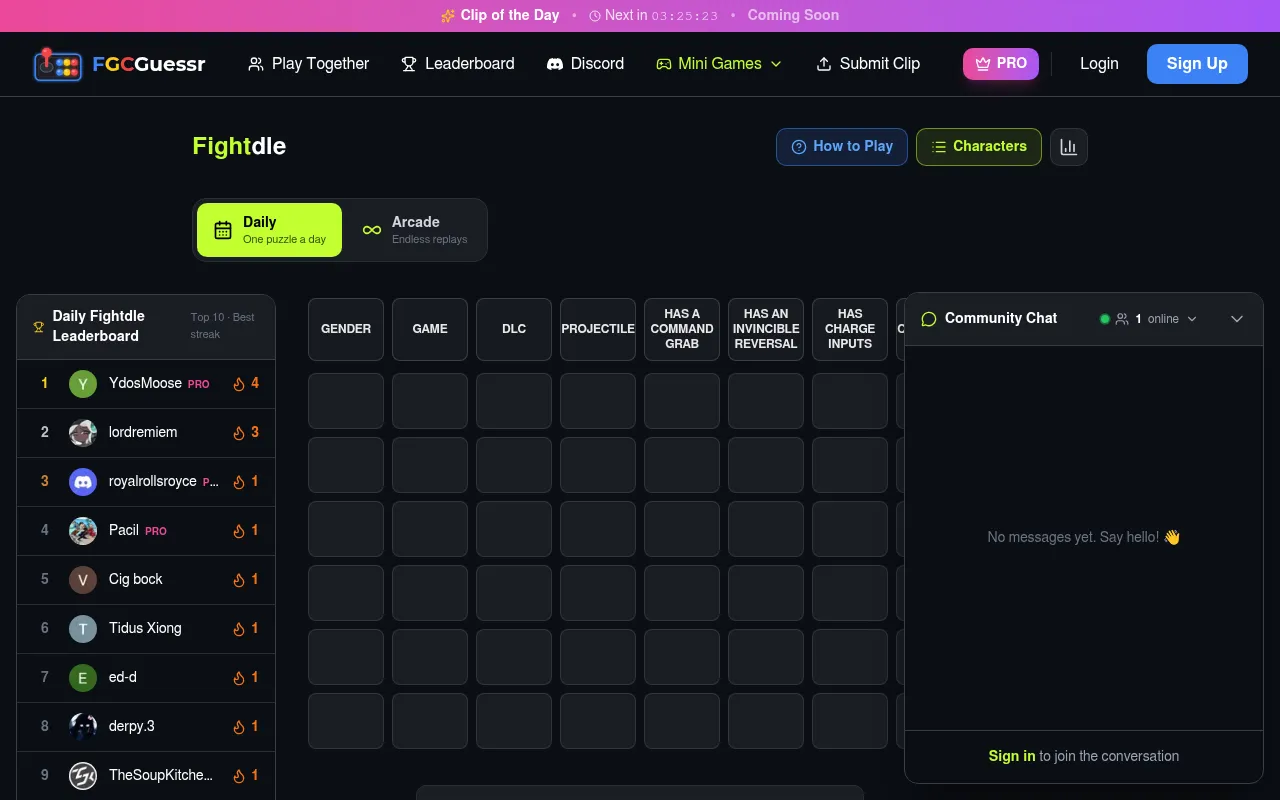This screenshot has width=1280, height=800.
Task: Click the Fightdle page title
Action: coord(239,147)
